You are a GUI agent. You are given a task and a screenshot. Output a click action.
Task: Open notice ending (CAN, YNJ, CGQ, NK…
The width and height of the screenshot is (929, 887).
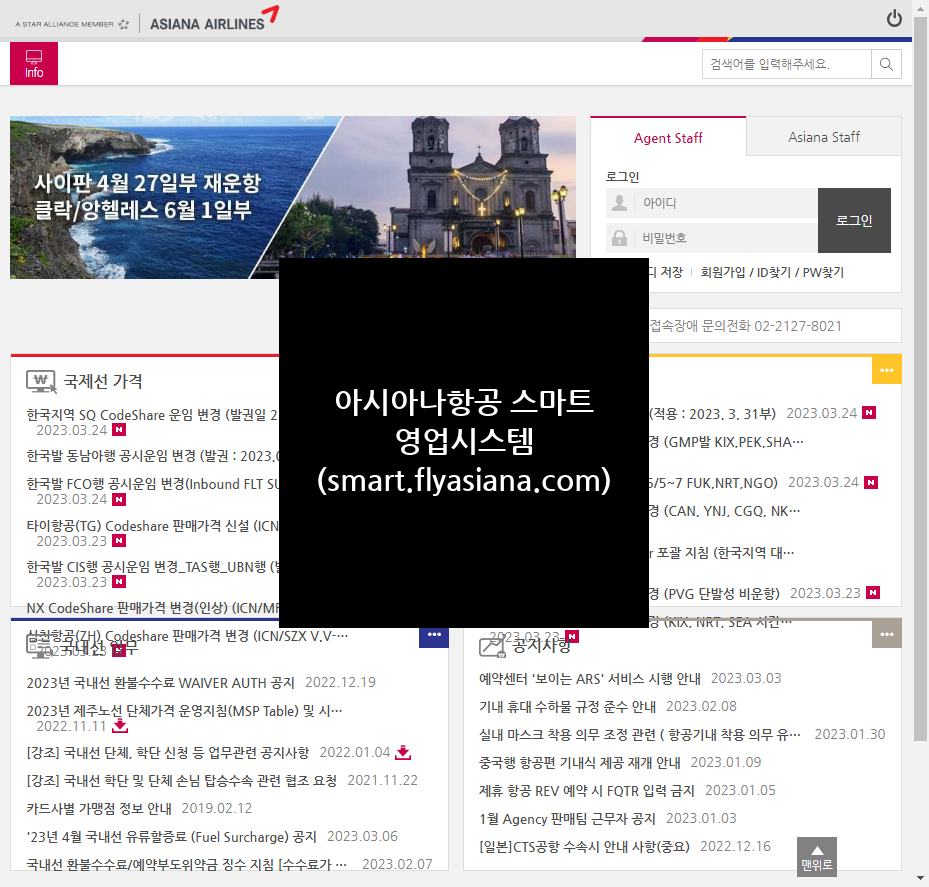725,511
